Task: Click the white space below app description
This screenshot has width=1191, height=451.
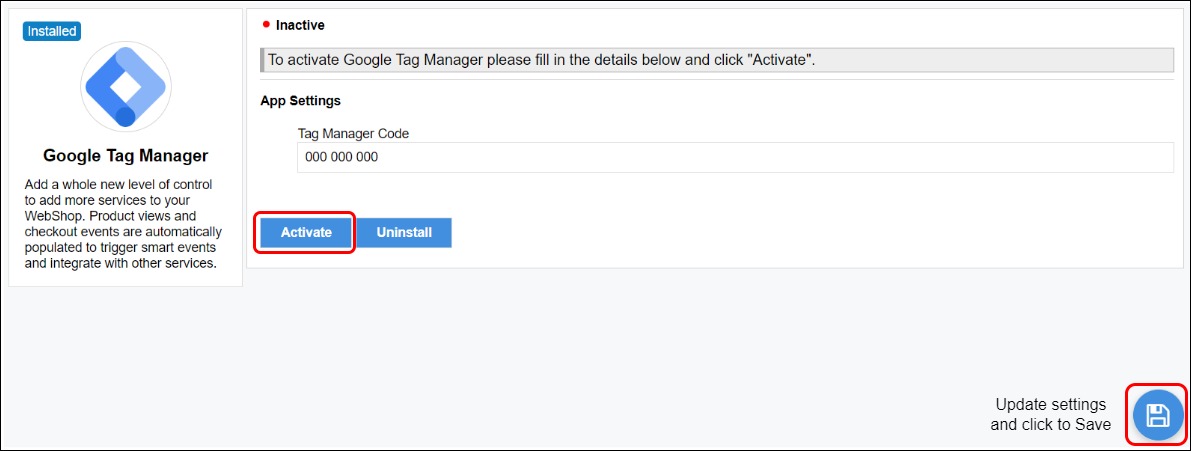Action: 125,278
